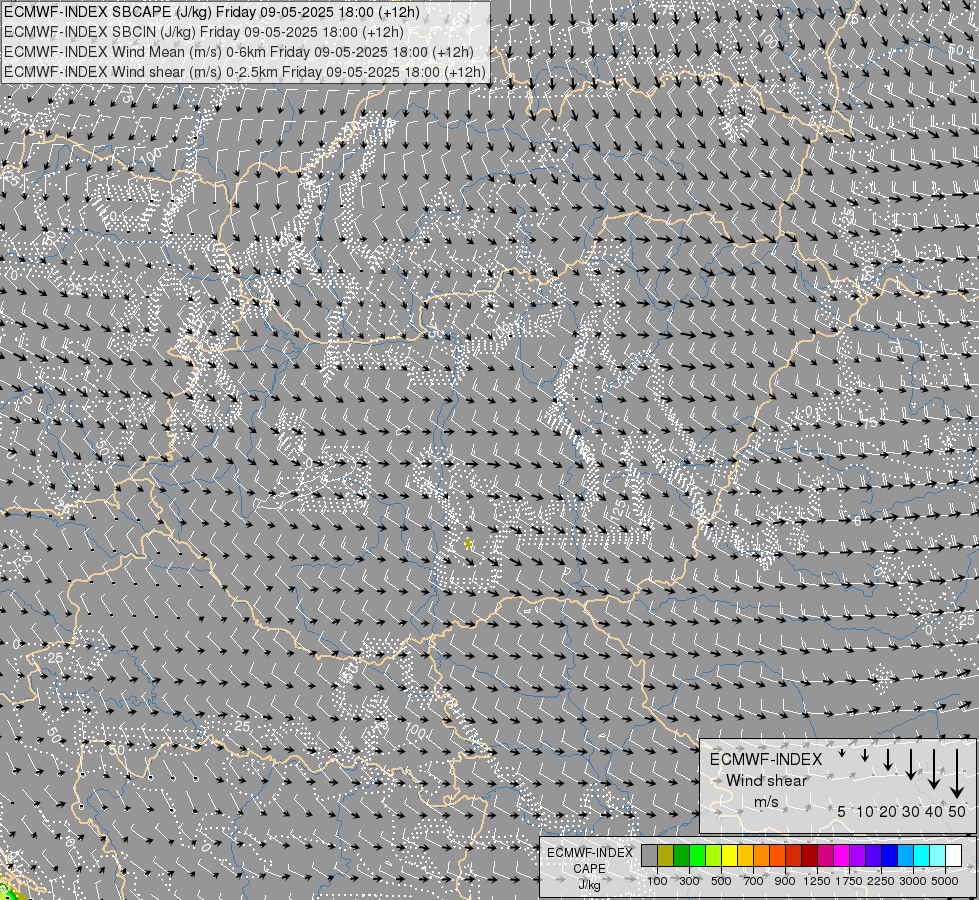Click the '30' wind shear legend label
This screenshot has height=900, width=979.
(910, 811)
